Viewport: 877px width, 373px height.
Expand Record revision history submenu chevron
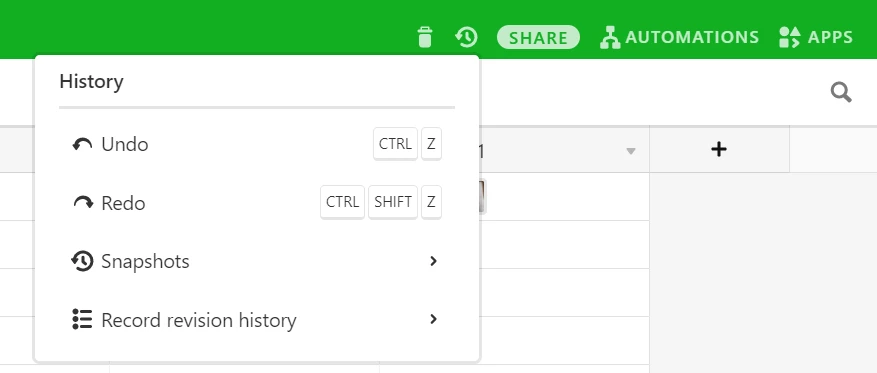pos(433,319)
